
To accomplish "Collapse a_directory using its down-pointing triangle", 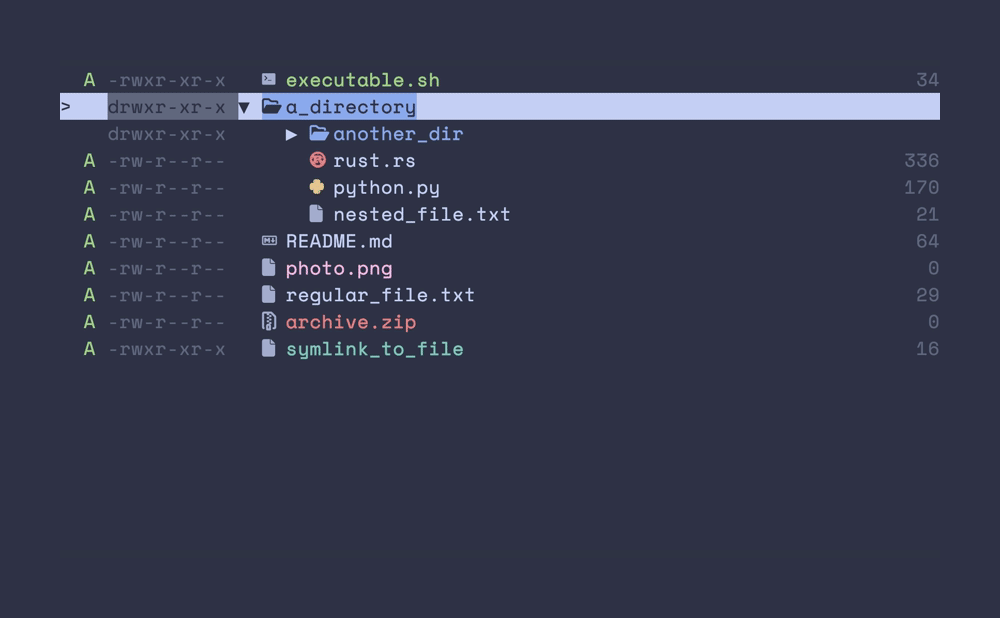I will pyautogui.click(x=243, y=106).
